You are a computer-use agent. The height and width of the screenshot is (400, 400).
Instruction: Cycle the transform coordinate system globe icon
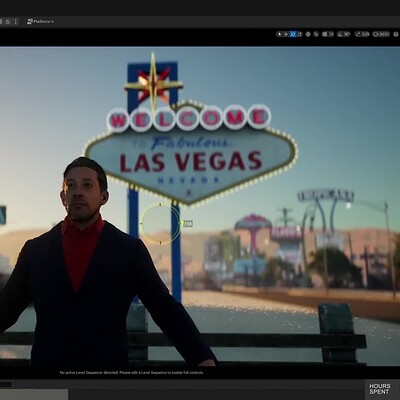coord(308,34)
